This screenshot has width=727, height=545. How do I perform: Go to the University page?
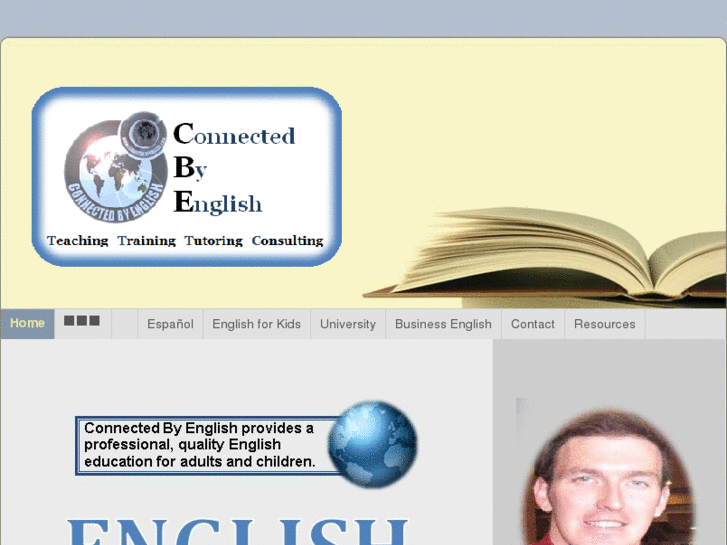pos(348,324)
